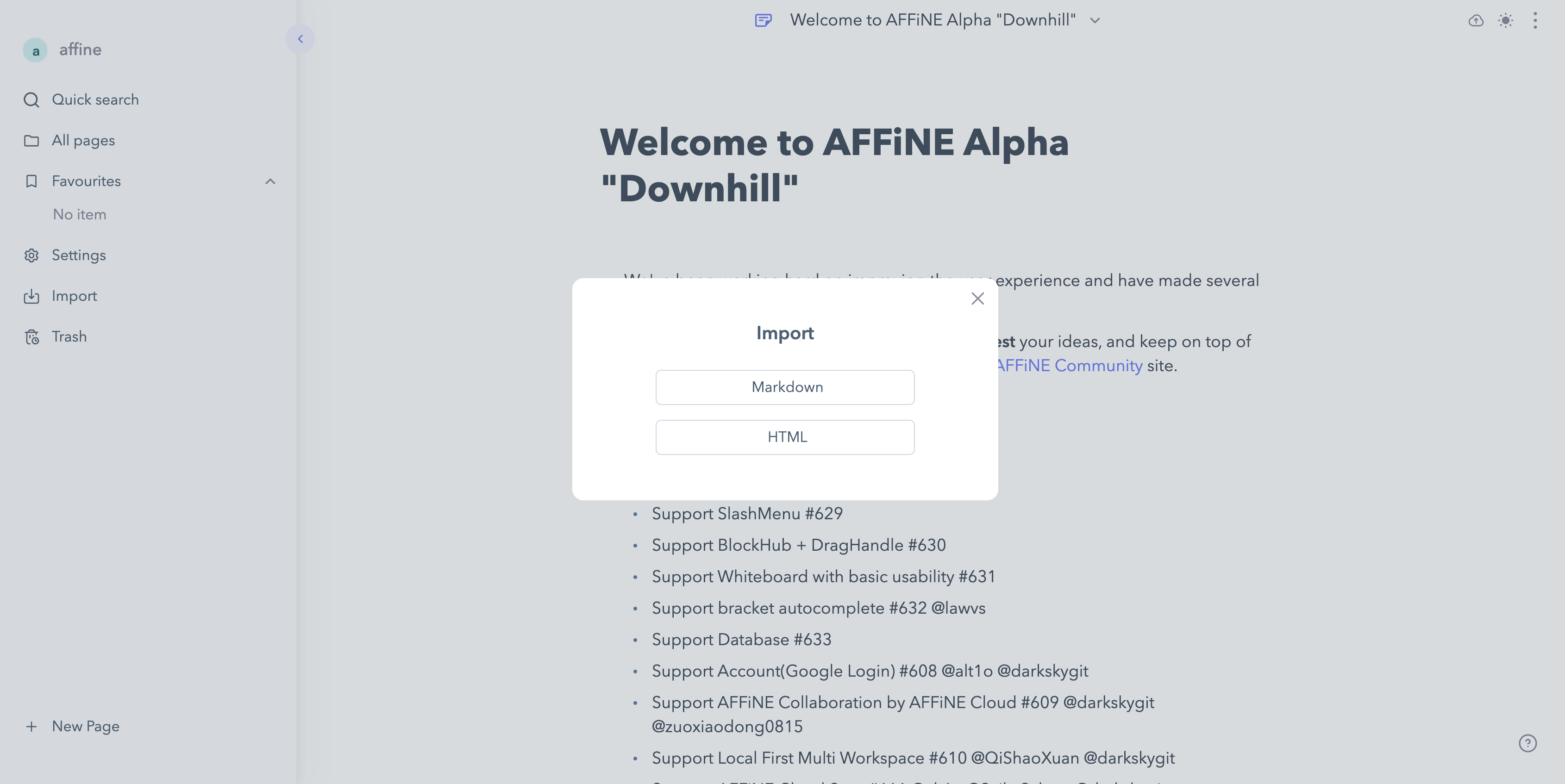
Task: Open the three-dot options menu
Action: [x=1535, y=20]
